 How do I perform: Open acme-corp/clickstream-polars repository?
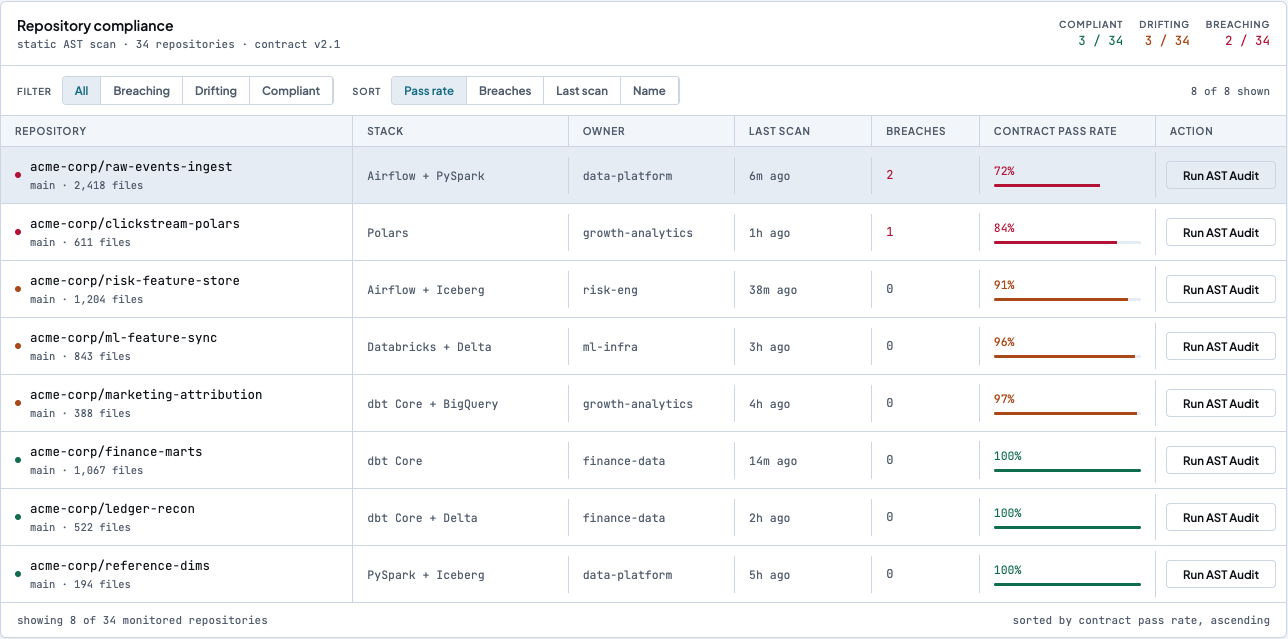tap(135, 224)
